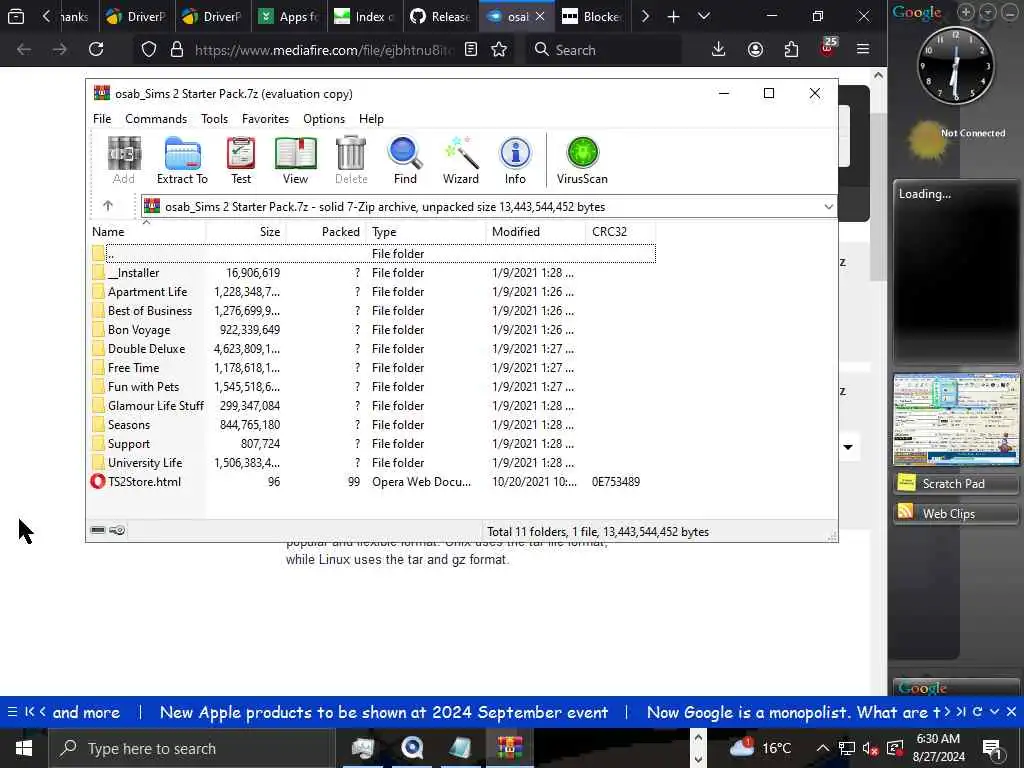Open the Commands menu
Image resolution: width=1024 pixels, height=768 pixels.
(x=156, y=119)
